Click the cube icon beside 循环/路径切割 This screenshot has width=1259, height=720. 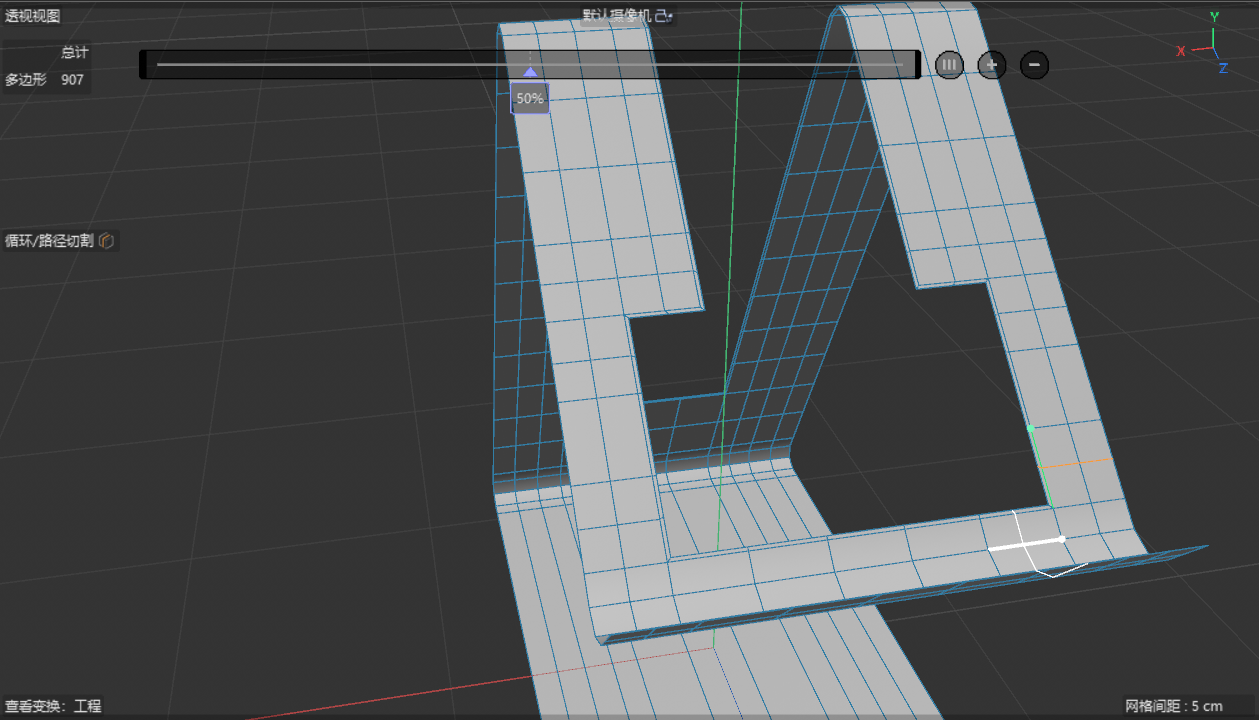pyautogui.click(x=106, y=241)
